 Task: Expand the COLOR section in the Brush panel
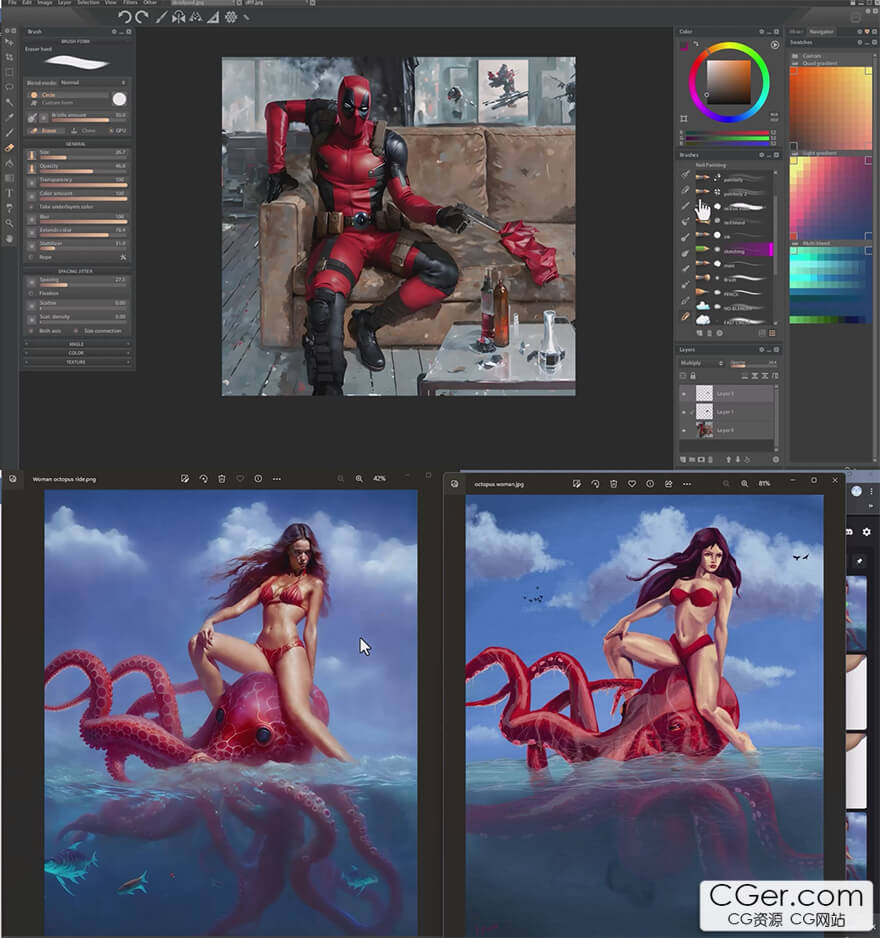tap(77, 353)
